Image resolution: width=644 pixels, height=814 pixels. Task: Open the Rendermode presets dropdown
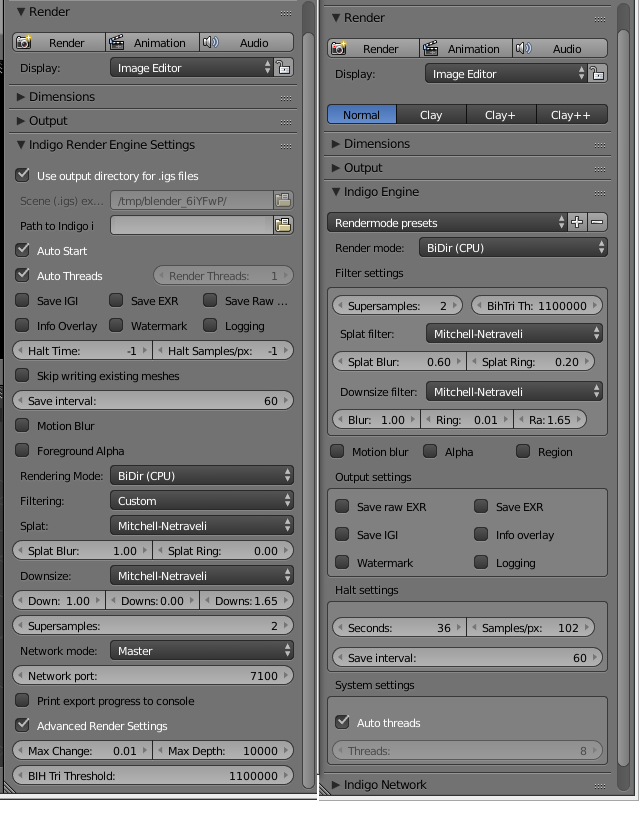[x=447, y=222]
